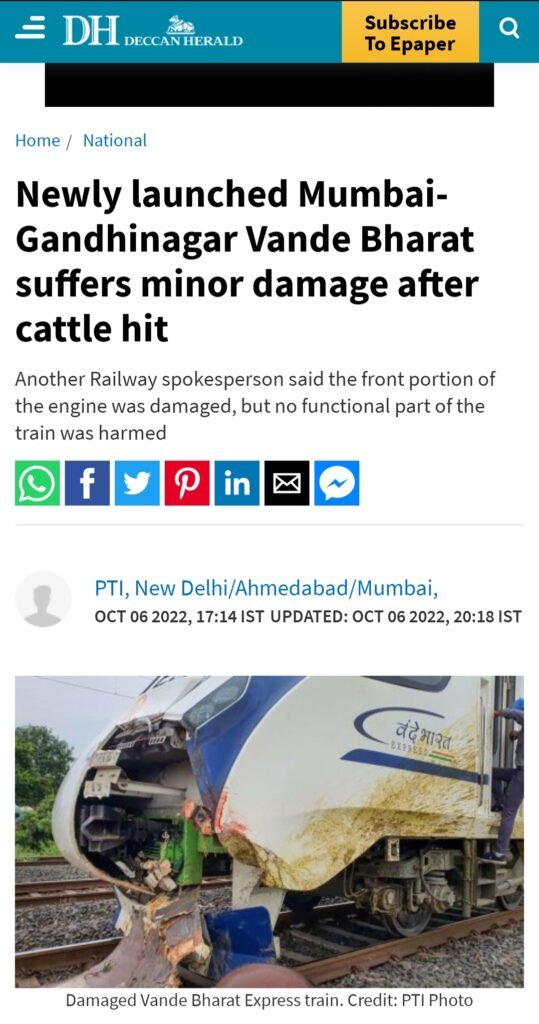Share article via WhatsApp icon
This screenshot has width=539, height=1024.
pyautogui.click(x=37, y=483)
